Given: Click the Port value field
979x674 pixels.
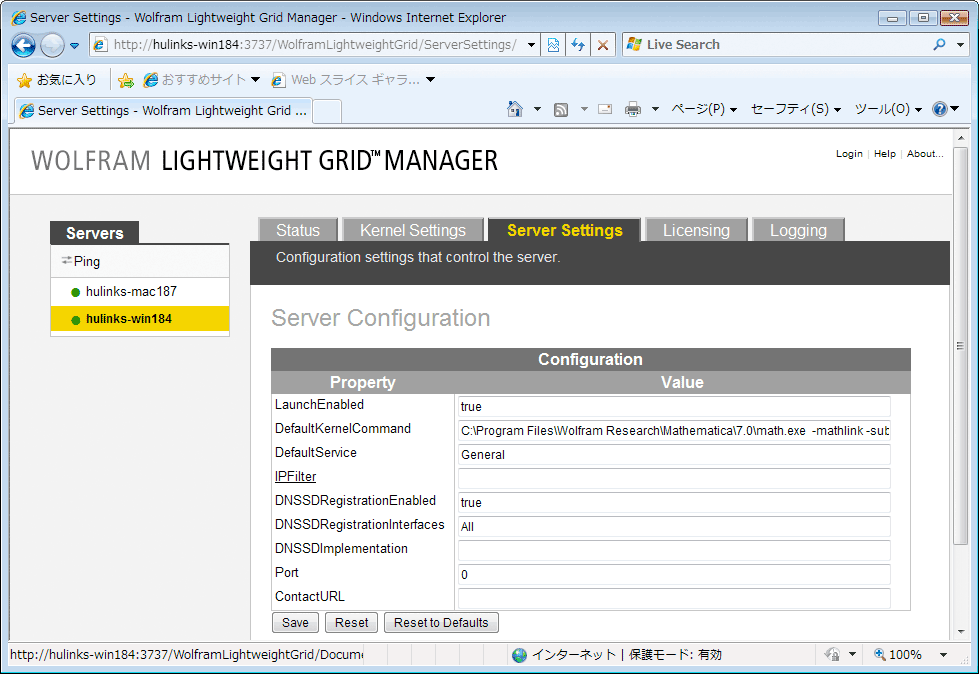Looking at the screenshot, I should click(674, 575).
